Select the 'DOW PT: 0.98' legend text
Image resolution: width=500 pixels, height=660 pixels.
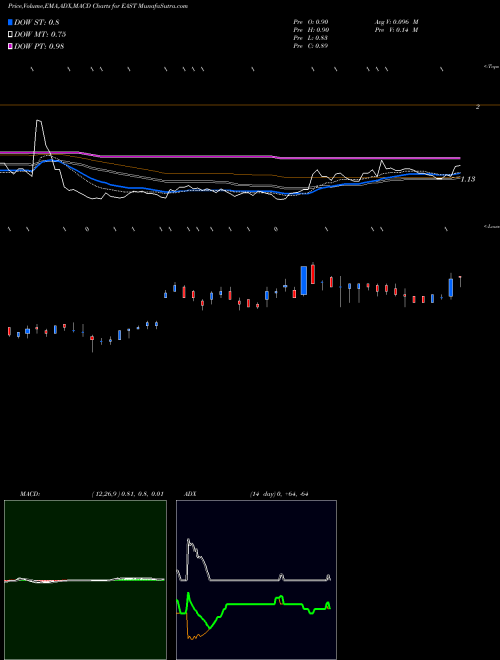(x=39, y=46)
